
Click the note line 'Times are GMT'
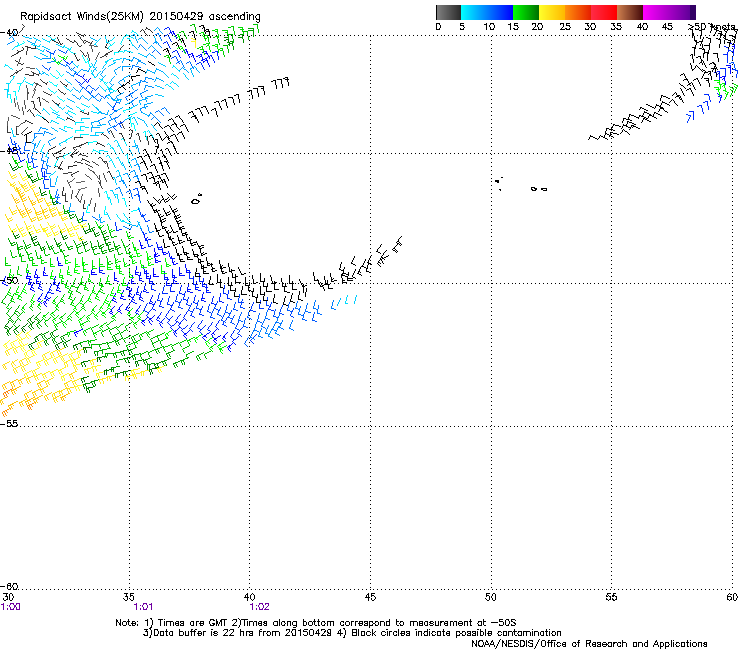(193, 623)
